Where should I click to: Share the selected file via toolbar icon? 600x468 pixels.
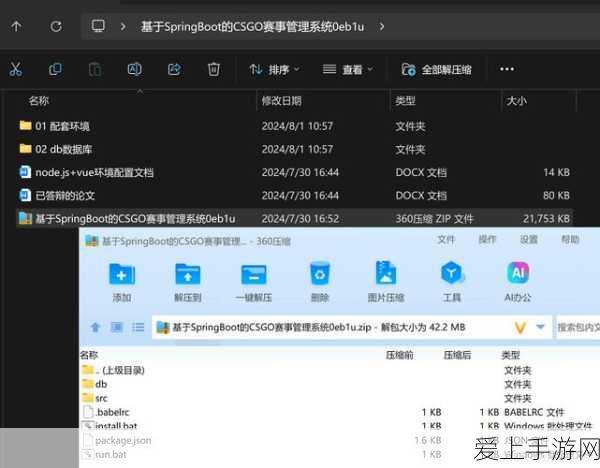(174, 69)
